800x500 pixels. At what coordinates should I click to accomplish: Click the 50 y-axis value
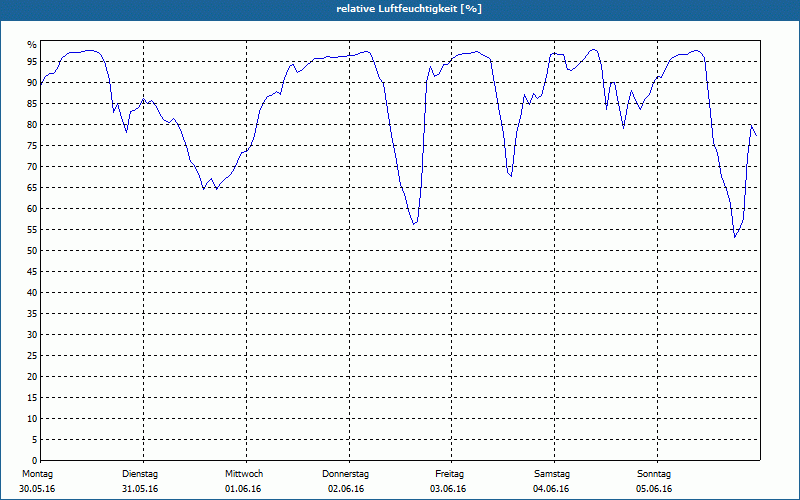click(x=32, y=251)
